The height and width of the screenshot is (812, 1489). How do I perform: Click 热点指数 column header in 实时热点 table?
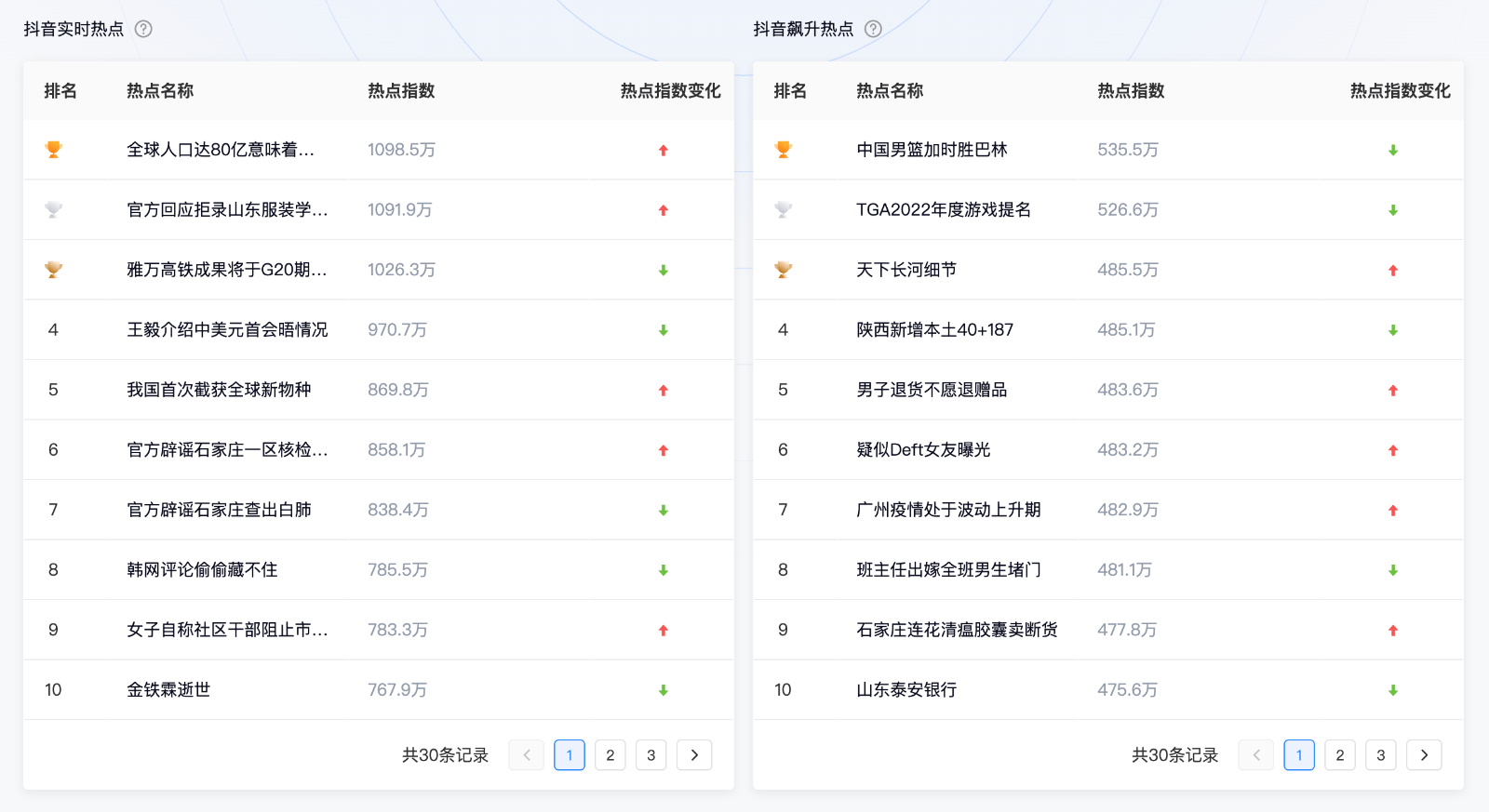pos(401,91)
